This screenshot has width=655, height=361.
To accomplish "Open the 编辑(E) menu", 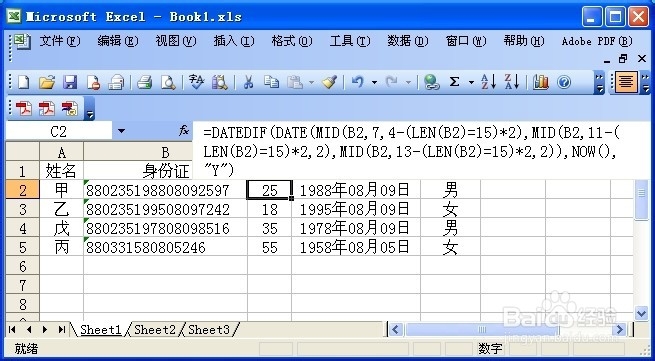I will click(118, 41).
